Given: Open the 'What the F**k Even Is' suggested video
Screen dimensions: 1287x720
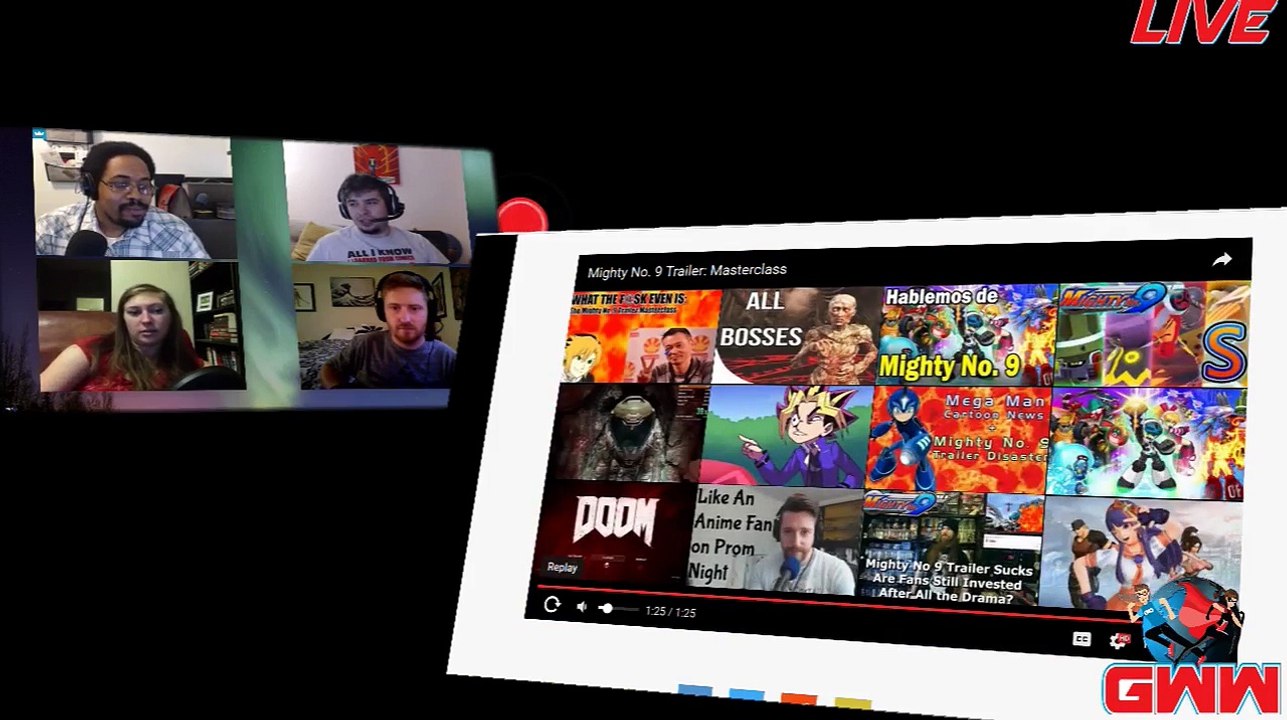Looking at the screenshot, I should click(644, 336).
